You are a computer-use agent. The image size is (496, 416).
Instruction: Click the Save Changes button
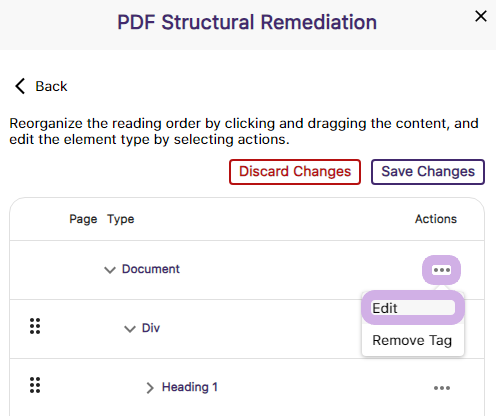(x=428, y=172)
